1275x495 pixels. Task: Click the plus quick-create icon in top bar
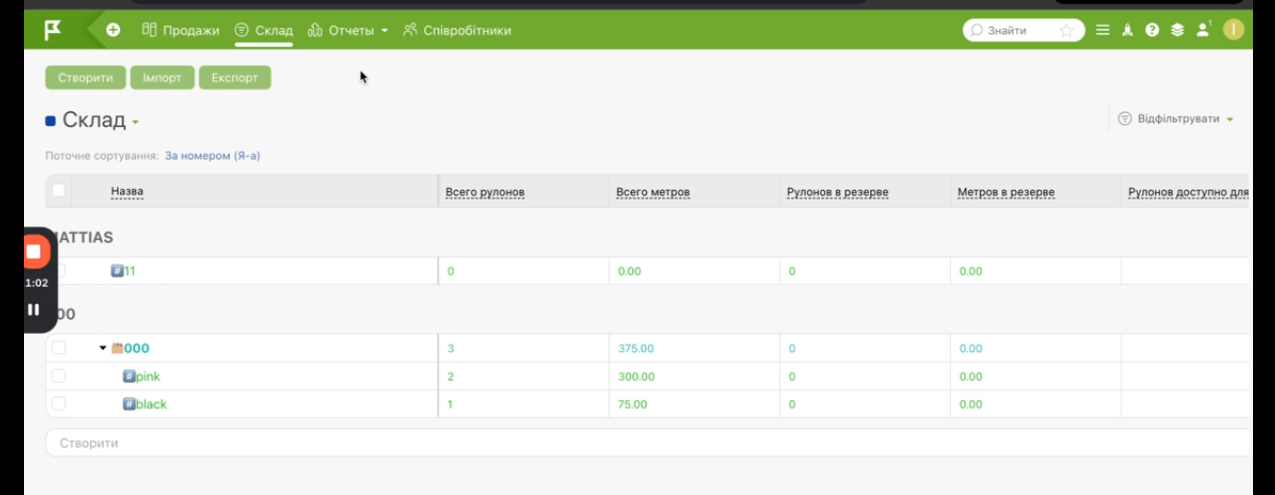point(113,30)
